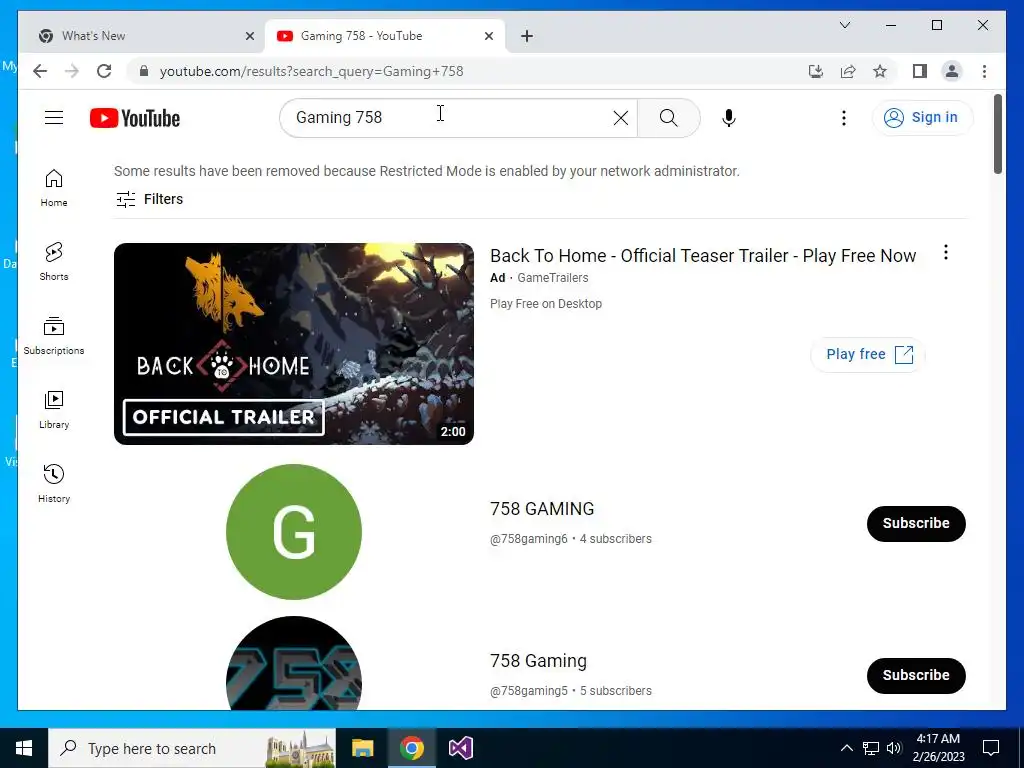Click the Back To Home trailer thumbnail

point(293,344)
